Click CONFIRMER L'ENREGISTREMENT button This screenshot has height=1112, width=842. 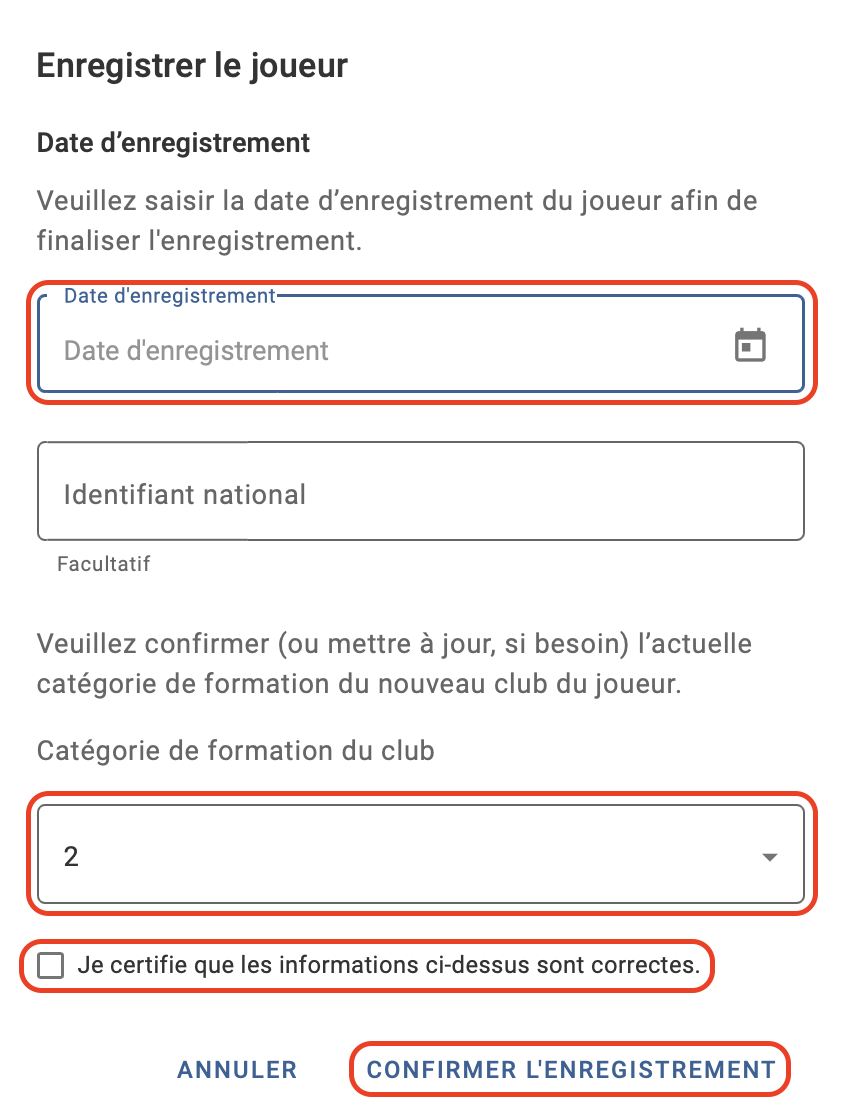[571, 1069]
